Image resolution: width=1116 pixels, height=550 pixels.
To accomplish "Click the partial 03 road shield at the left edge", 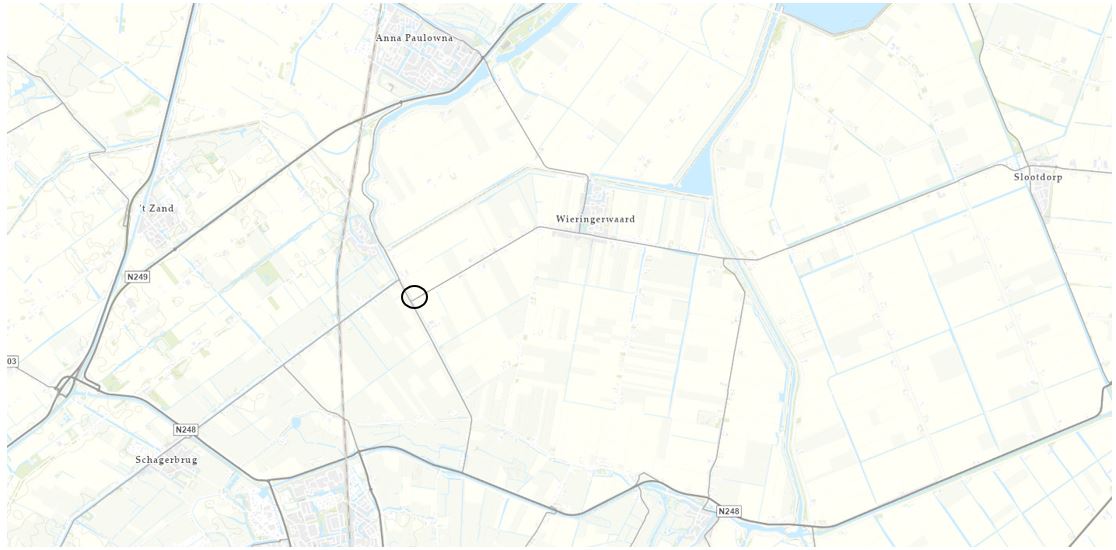I will 12,361.
